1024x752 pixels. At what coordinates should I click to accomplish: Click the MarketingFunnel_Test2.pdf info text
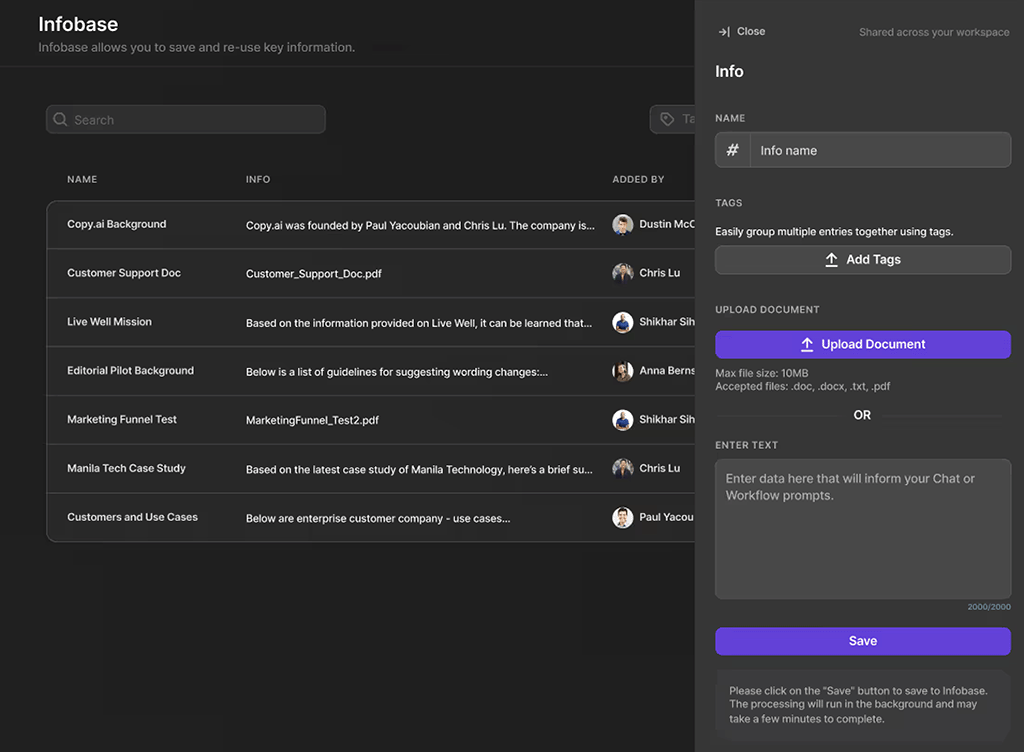[312, 420]
